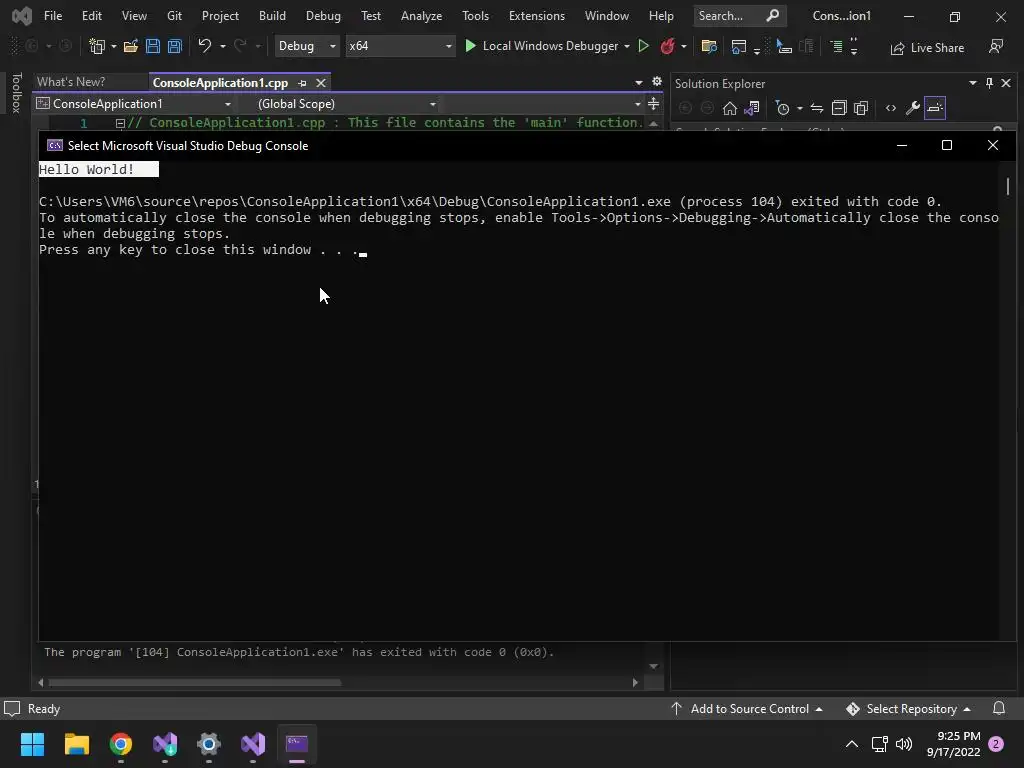Open the File menu
Image resolution: width=1024 pixels, height=768 pixels.
click(53, 16)
